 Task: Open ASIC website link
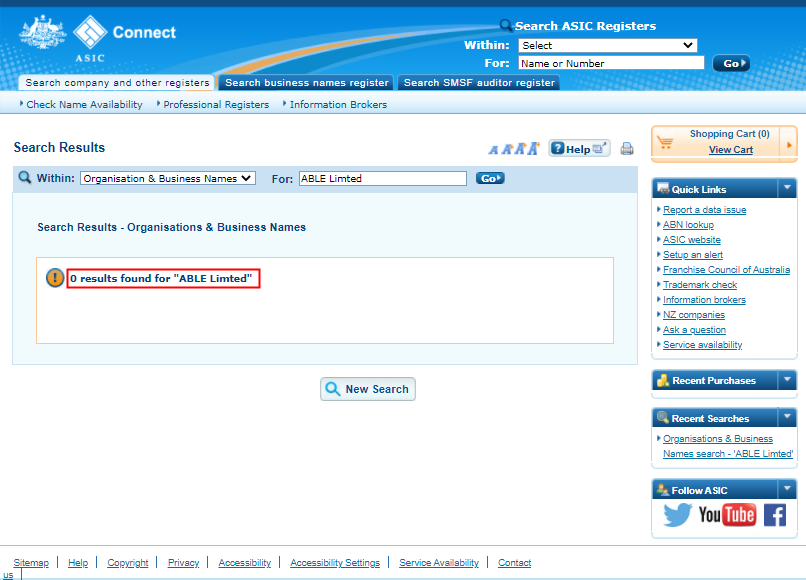click(691, 240)
